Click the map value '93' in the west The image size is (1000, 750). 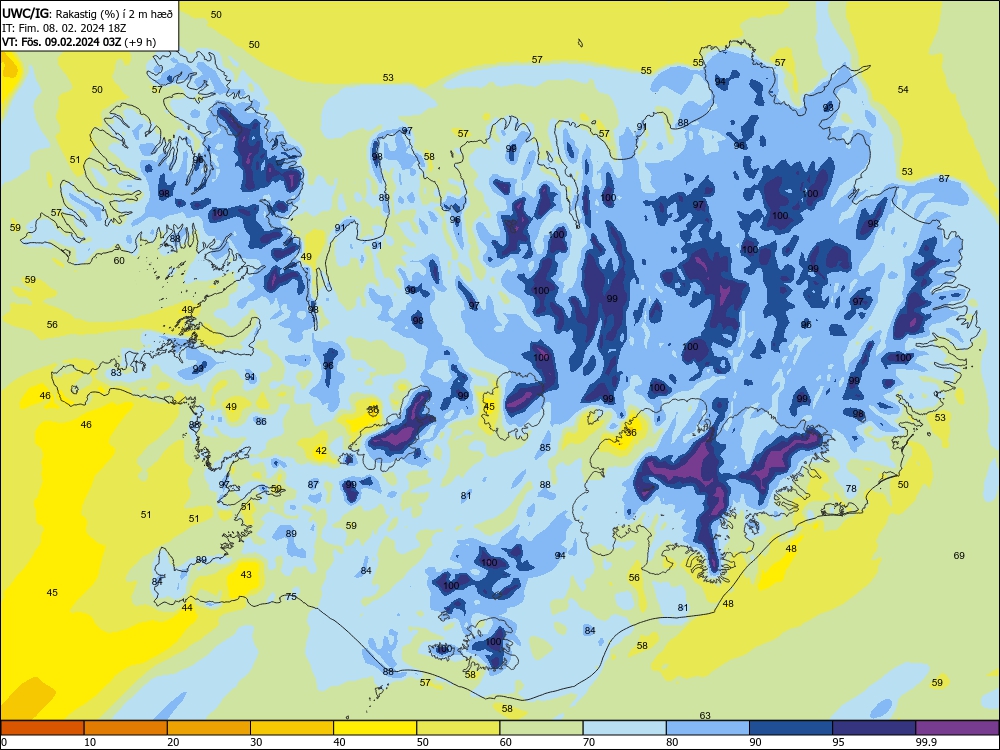tap(198, 369)
